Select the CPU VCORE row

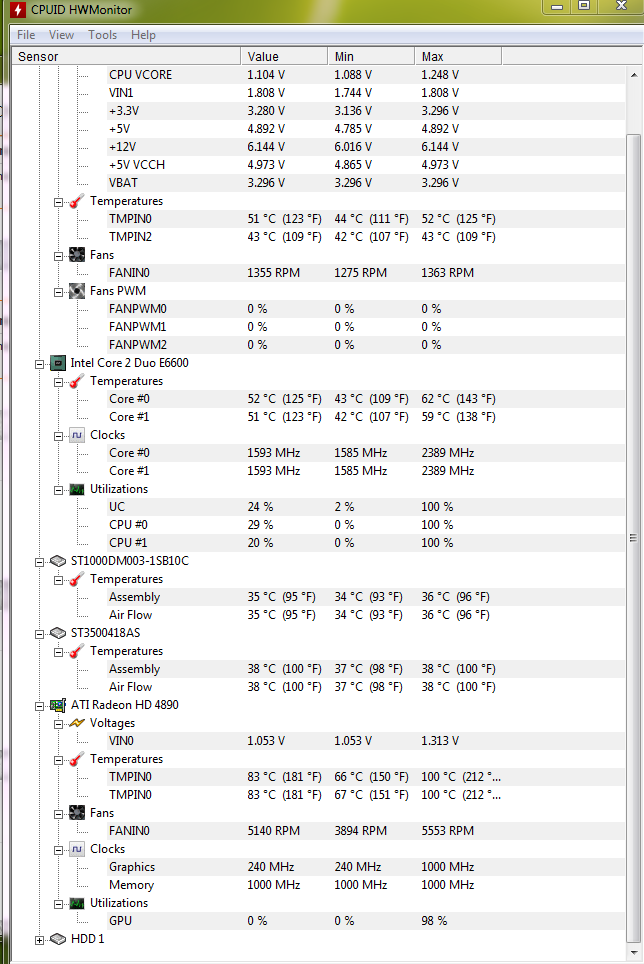(x=318, y=75)
